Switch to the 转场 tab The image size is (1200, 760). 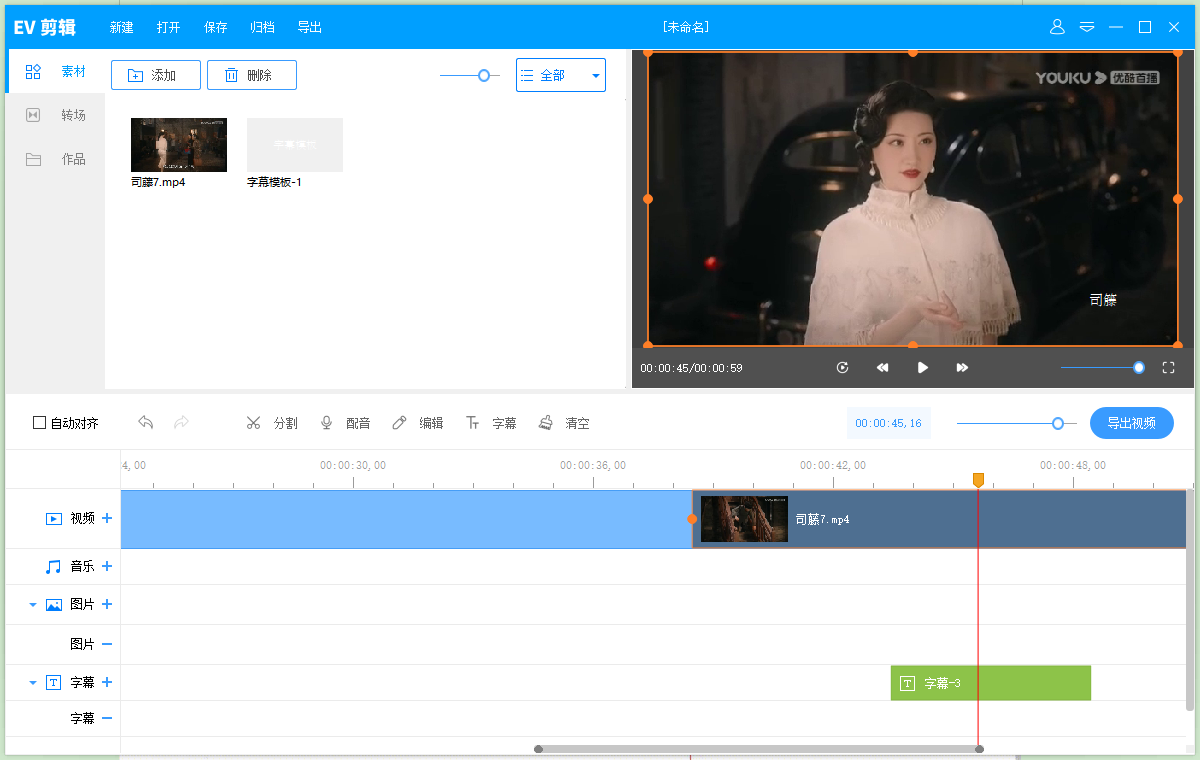pyautogui.click(x=55, y=115)
